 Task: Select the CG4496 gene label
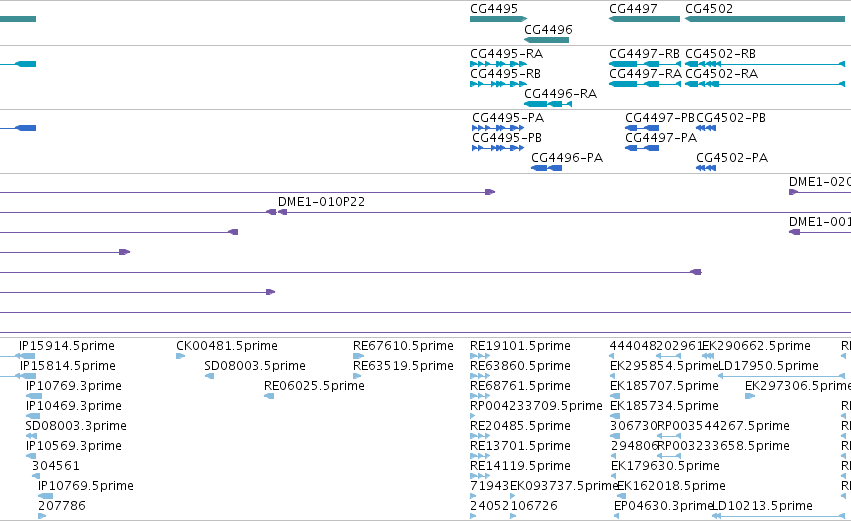click(548, 29)
